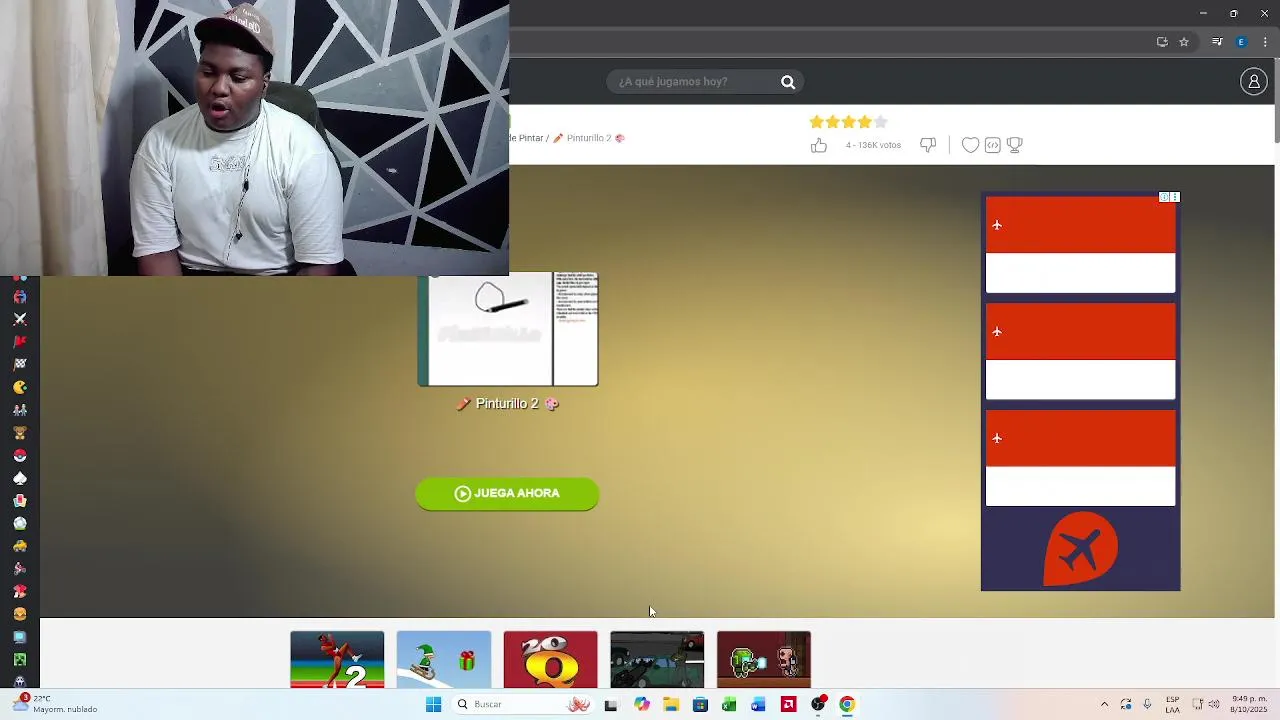Open Microsoft Store from taskbar
Image resolution: width=1280 pixels, height=720 pixels.
[x=700, y=704]
